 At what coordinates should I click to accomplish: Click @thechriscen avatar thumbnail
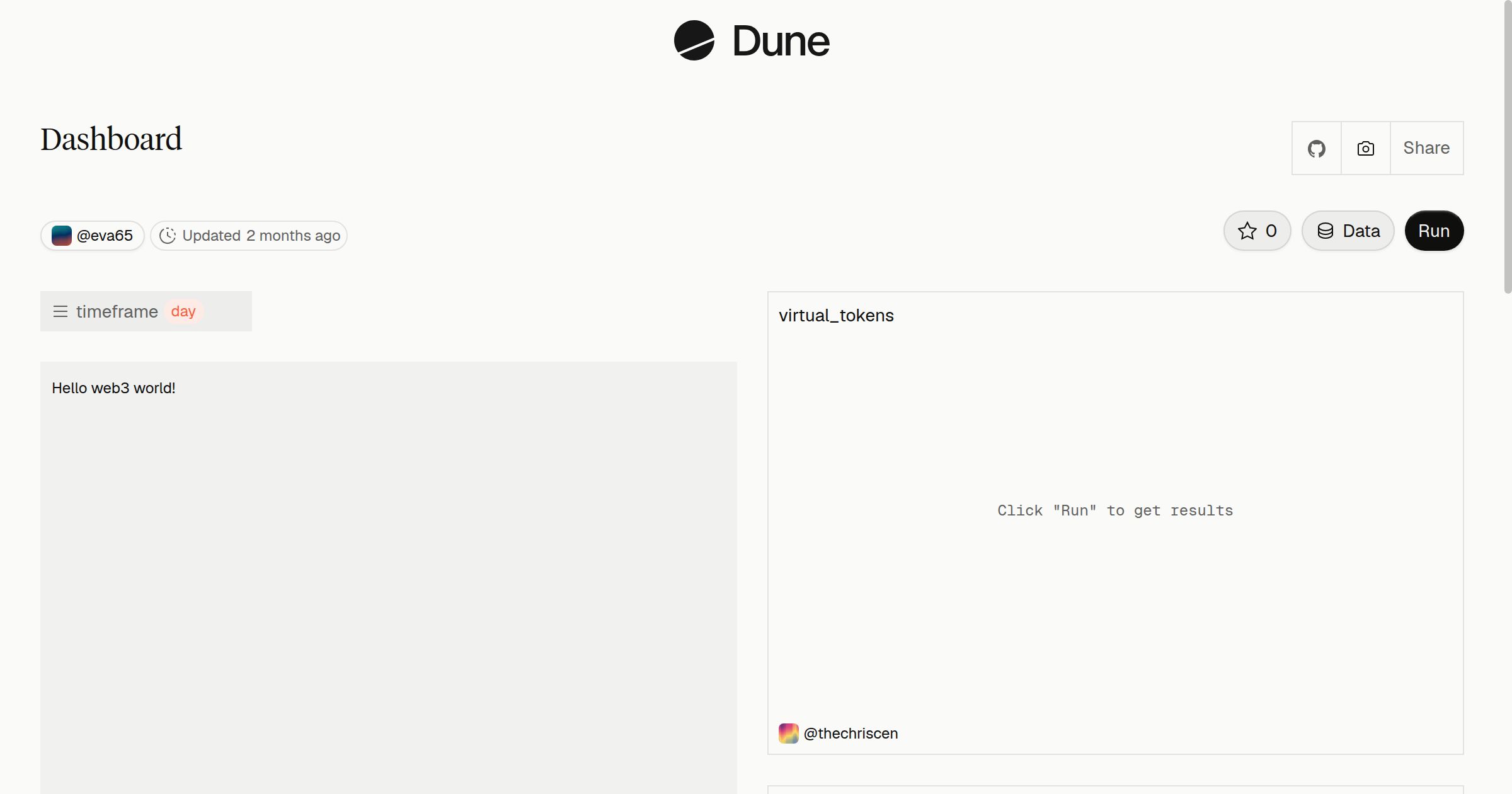point(789,734)
